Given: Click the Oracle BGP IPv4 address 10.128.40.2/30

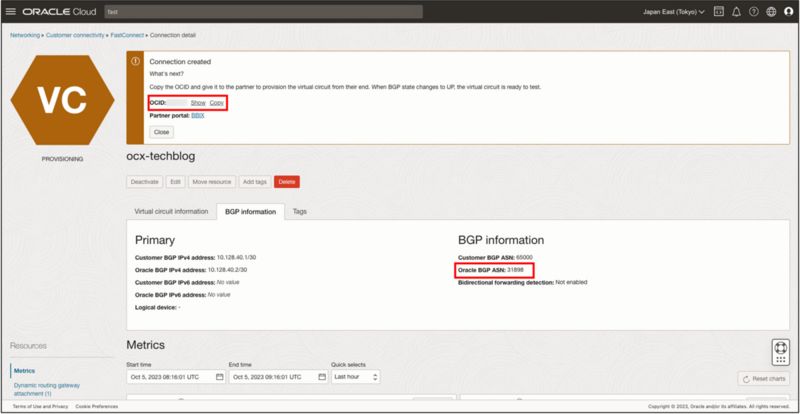Looking at the screenshot, I should [x=226, y=270].
